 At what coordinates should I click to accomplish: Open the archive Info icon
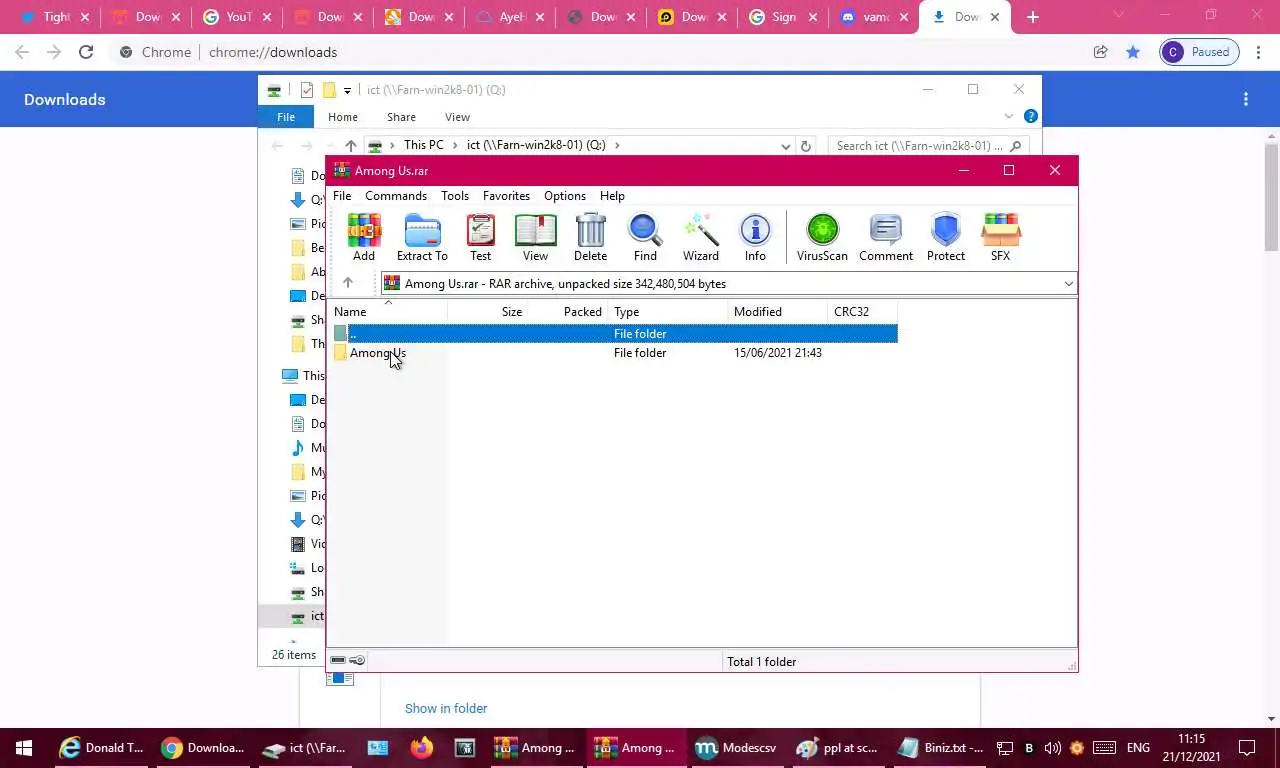755,237
